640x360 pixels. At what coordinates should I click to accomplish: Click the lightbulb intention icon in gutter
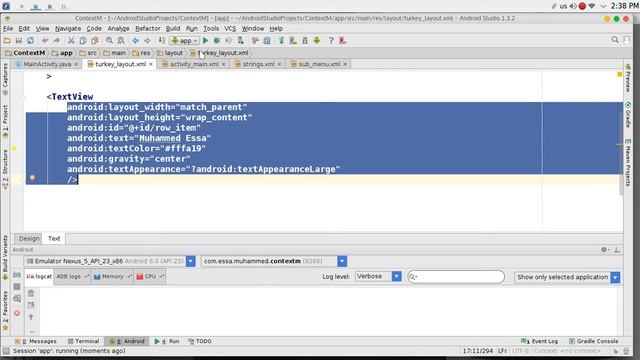(32, 178)
